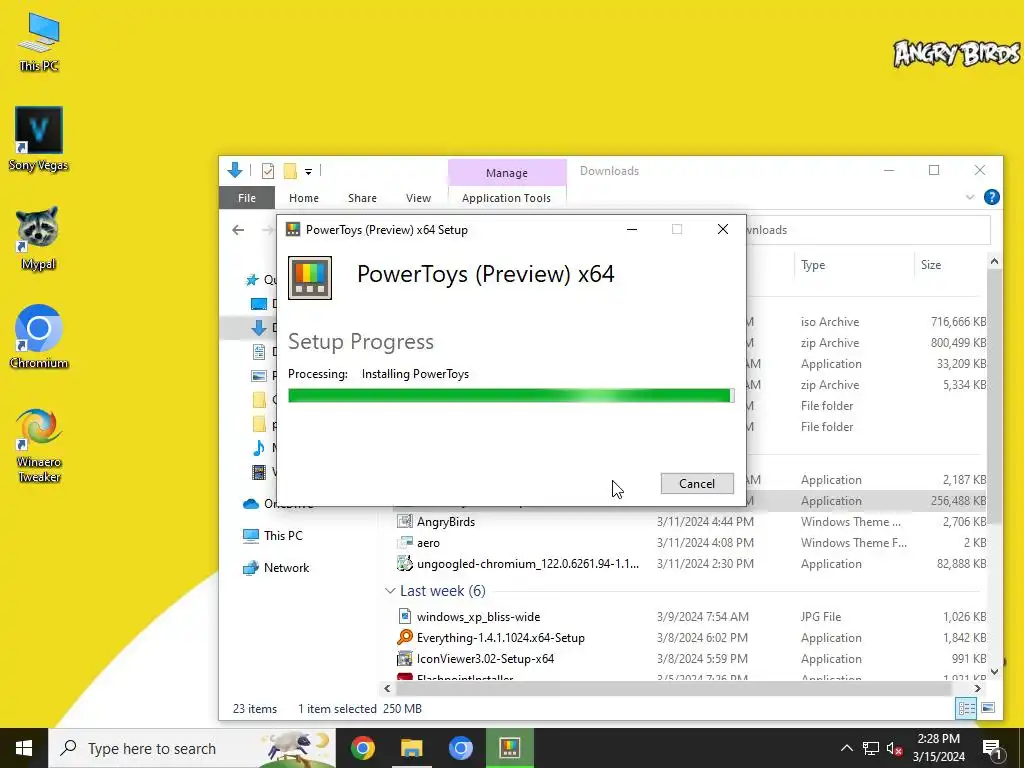Click the Everything setup magnifier icon

click(x=405, y=637)
